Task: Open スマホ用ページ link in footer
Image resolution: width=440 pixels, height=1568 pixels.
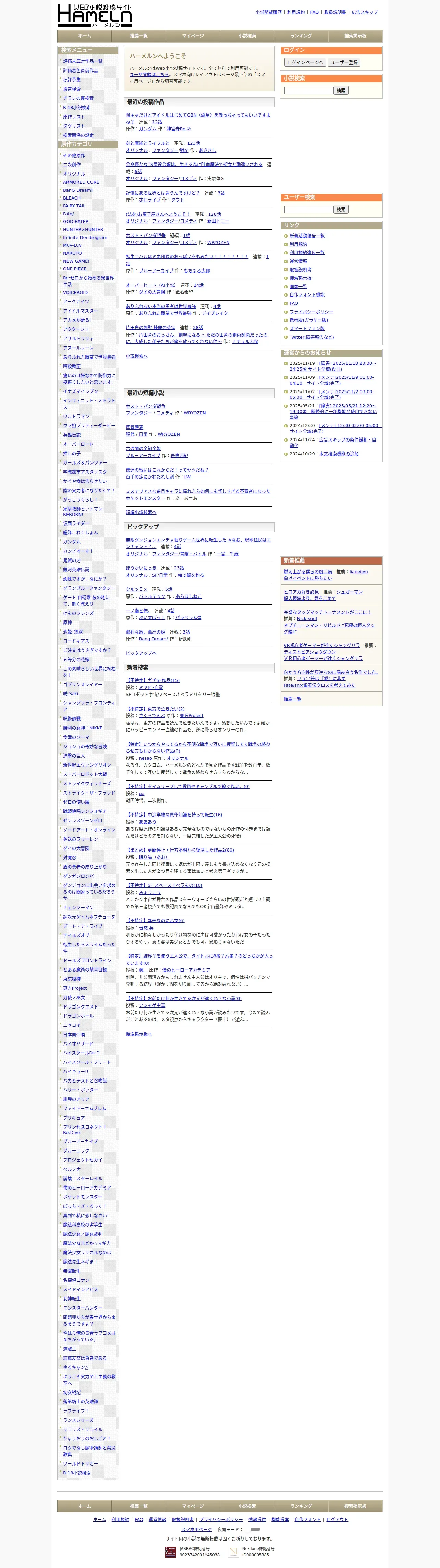Action: click(x=197, y=1529)
